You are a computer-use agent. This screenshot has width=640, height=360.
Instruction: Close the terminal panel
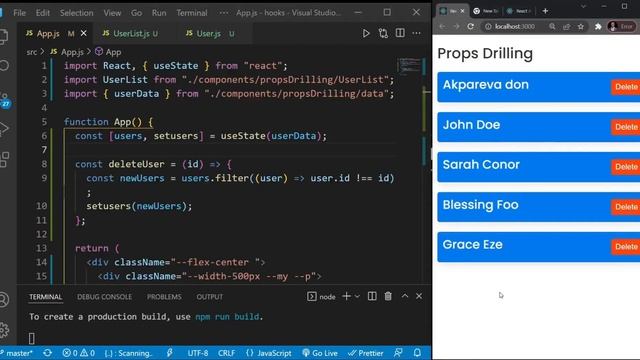pyautogui.click(x=419, y=296)
